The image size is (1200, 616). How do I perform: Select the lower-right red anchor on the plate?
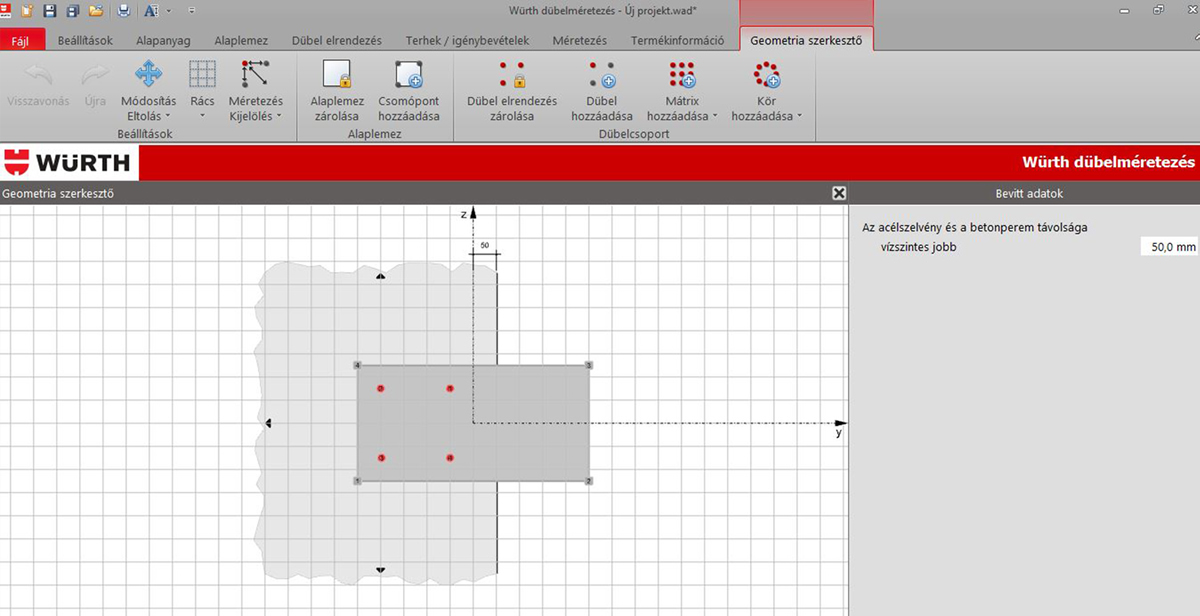pos(450,458)
